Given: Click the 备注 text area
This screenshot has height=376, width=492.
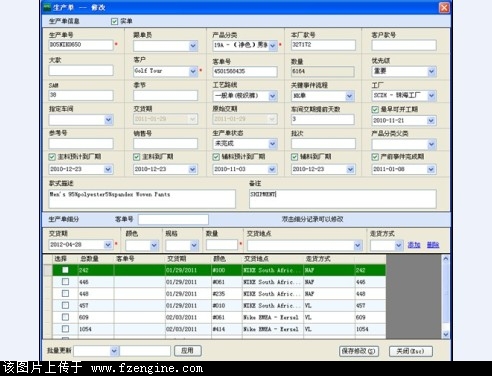Looking at the screenshot, I should pos(343,199).
